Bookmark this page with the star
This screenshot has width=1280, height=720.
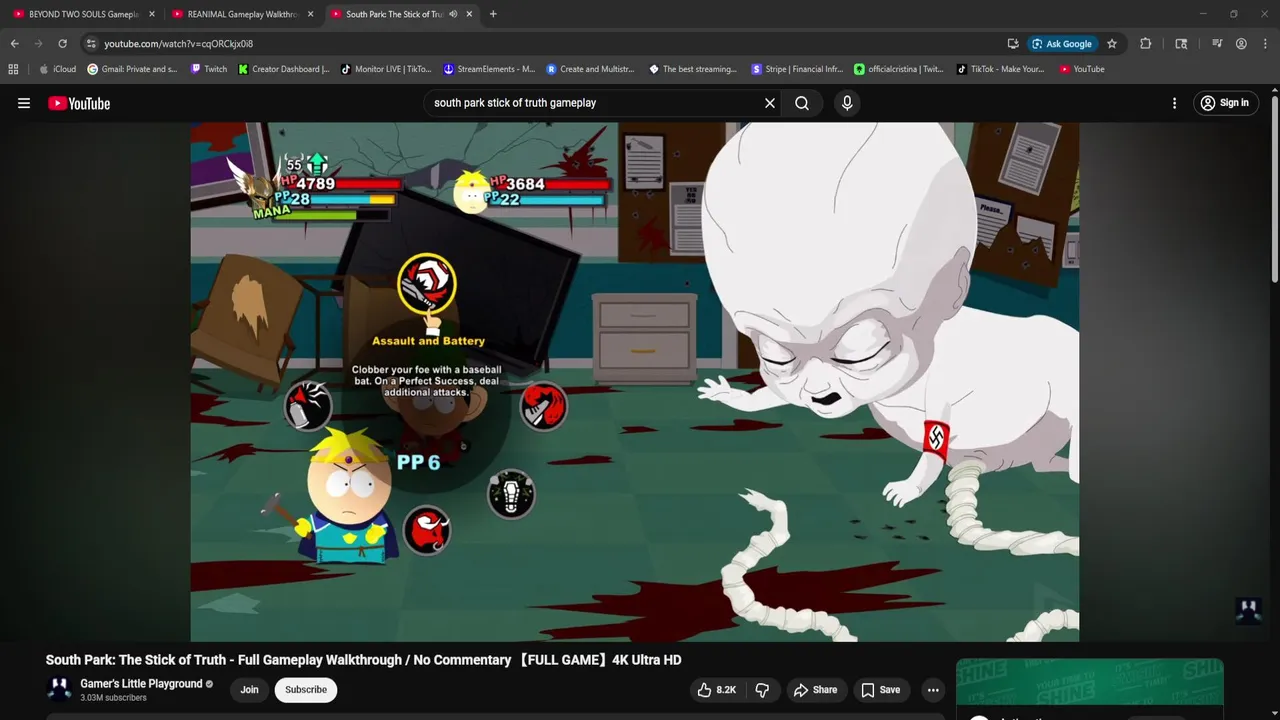pos(1112,44)
